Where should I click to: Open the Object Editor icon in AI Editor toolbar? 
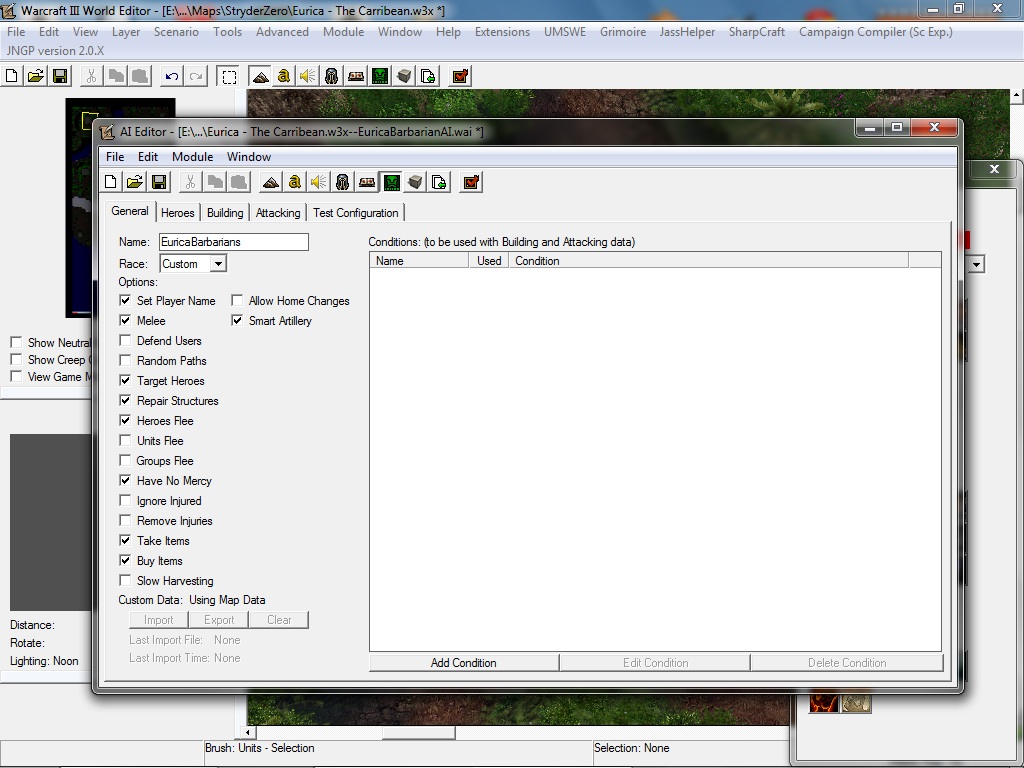tap(343, 182)
